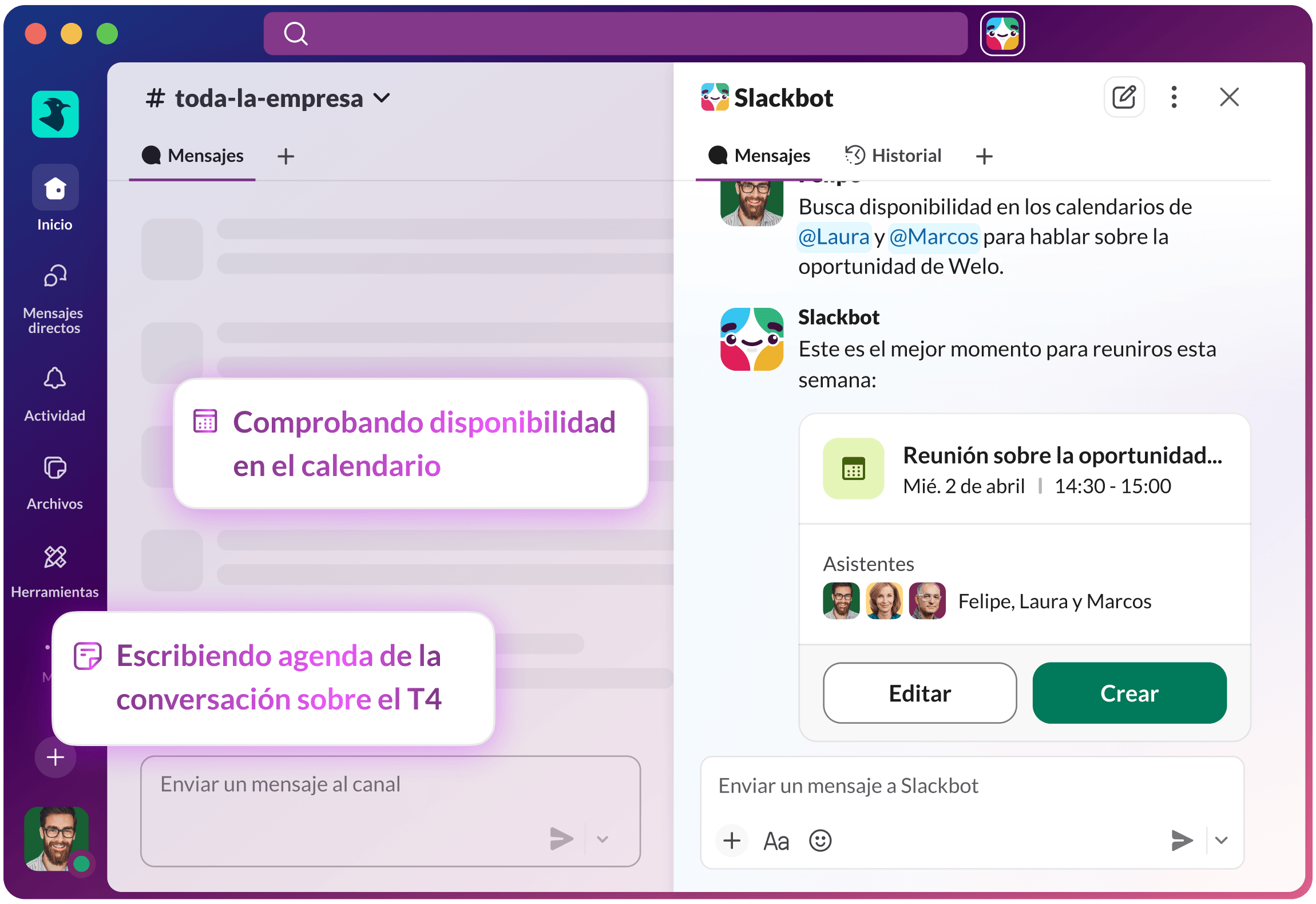Click the @Marcos mention
Screen dimensions: 1316x904
(934, 237)
